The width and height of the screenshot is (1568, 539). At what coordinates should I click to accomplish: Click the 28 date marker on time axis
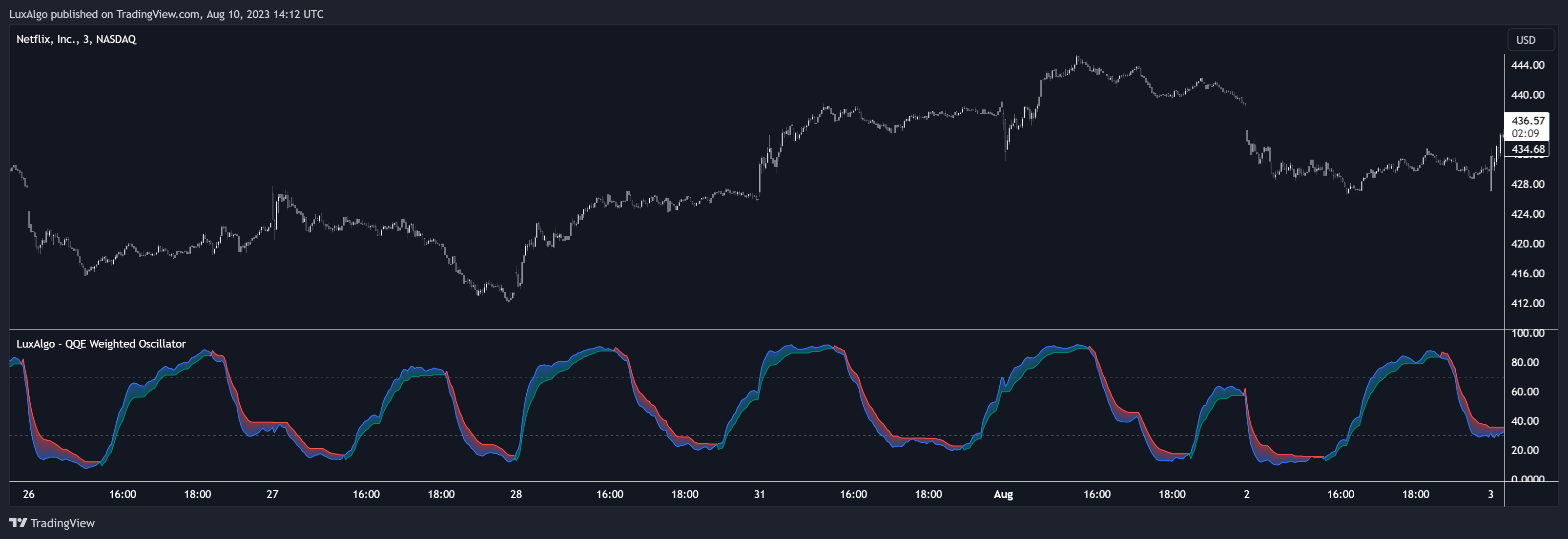click(516, 494)
